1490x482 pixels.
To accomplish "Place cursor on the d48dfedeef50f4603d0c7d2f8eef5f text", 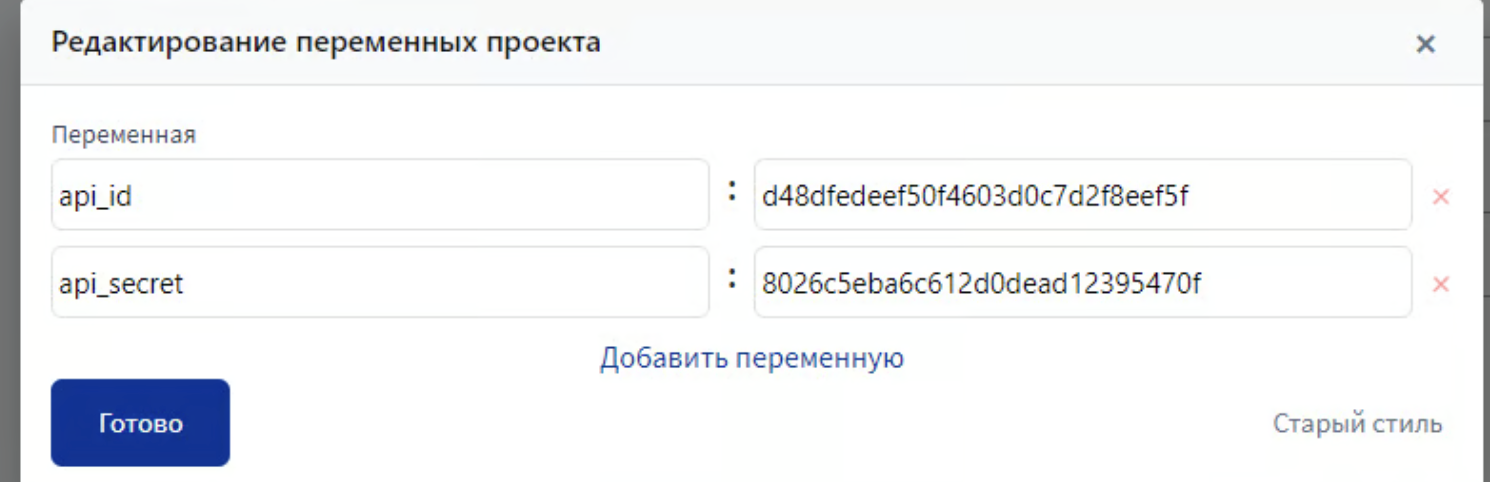I will pos(975,196).
